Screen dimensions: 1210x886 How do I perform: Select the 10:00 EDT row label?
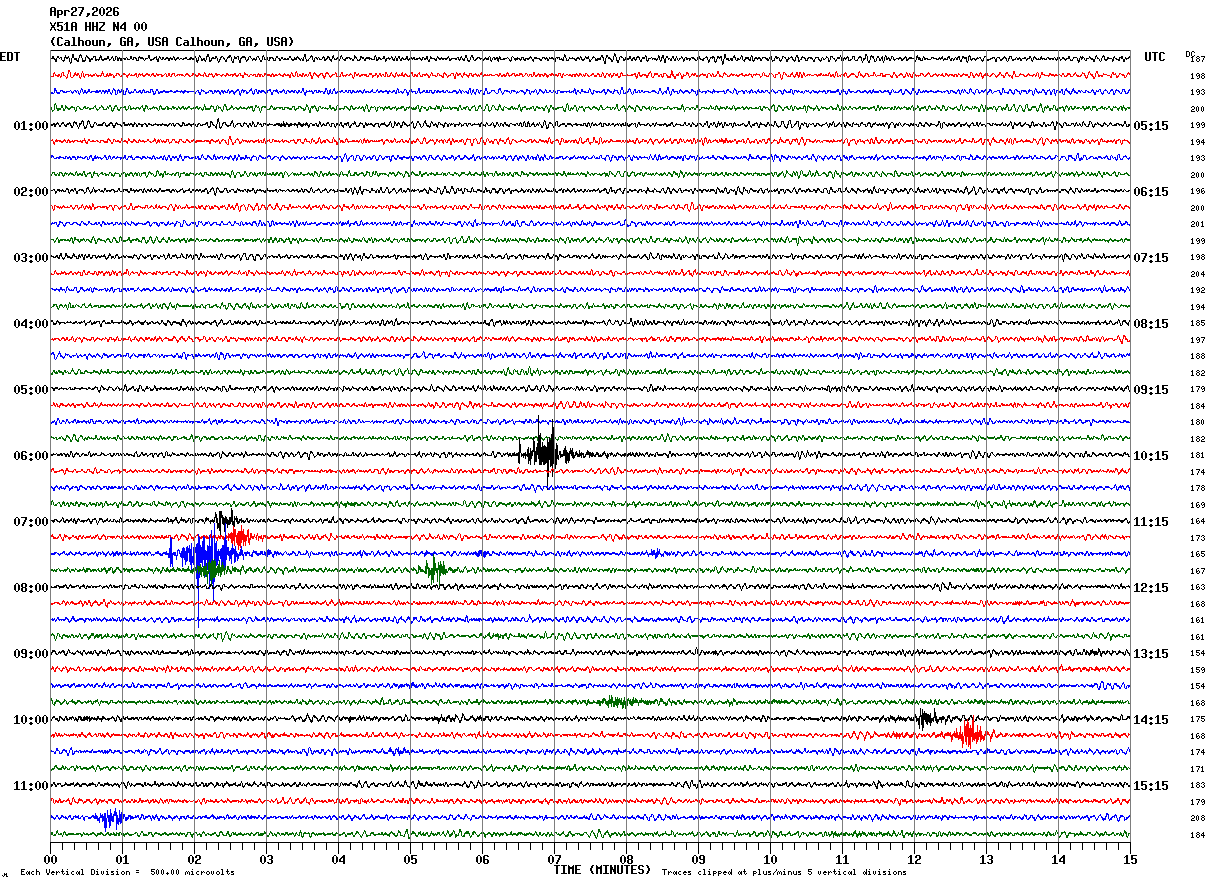(31, 720)
